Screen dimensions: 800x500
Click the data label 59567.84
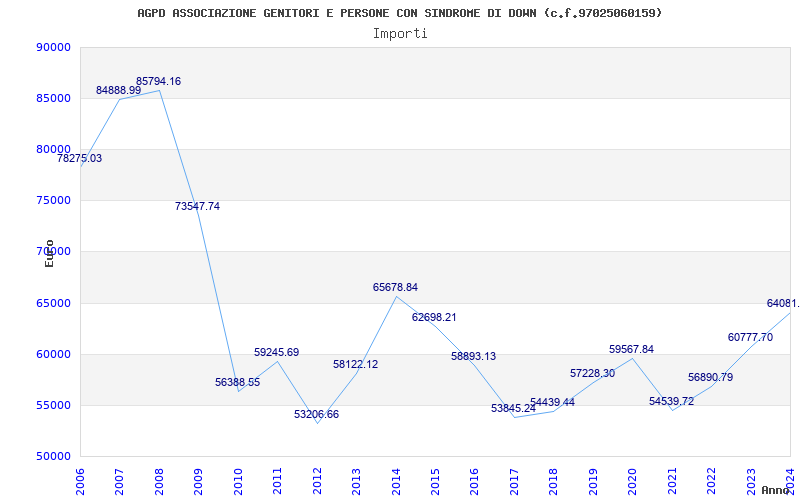click(632, 349)
